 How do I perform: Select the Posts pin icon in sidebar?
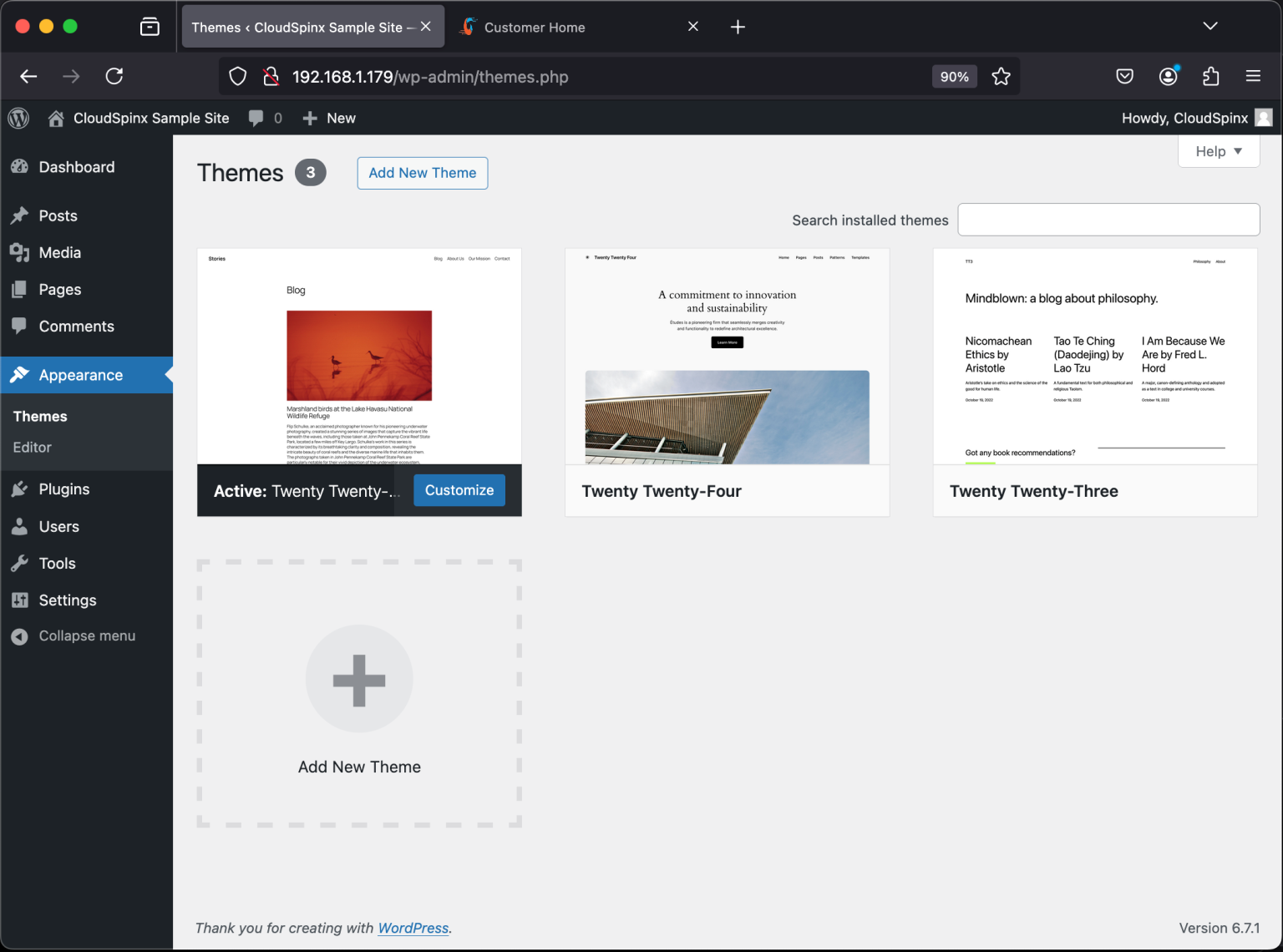pos(19,215)
